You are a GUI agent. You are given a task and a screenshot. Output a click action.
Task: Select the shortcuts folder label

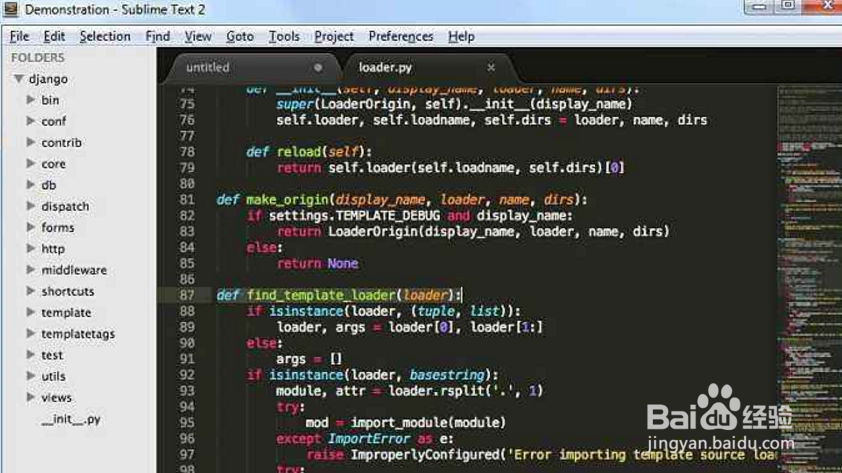click(68, 292)
